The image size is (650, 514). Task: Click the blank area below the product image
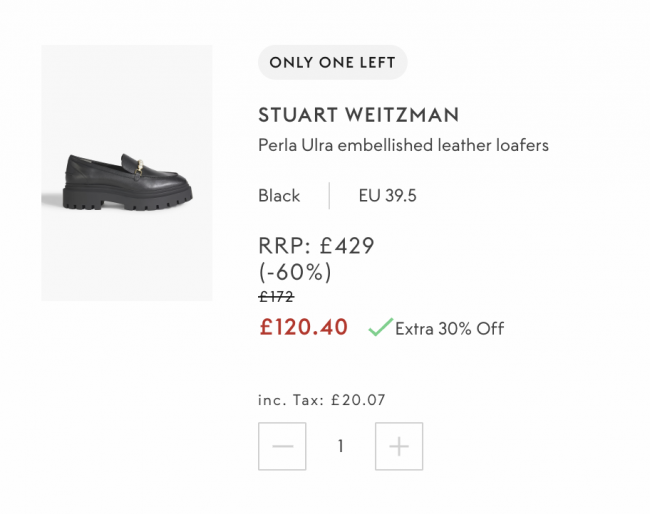127,394
